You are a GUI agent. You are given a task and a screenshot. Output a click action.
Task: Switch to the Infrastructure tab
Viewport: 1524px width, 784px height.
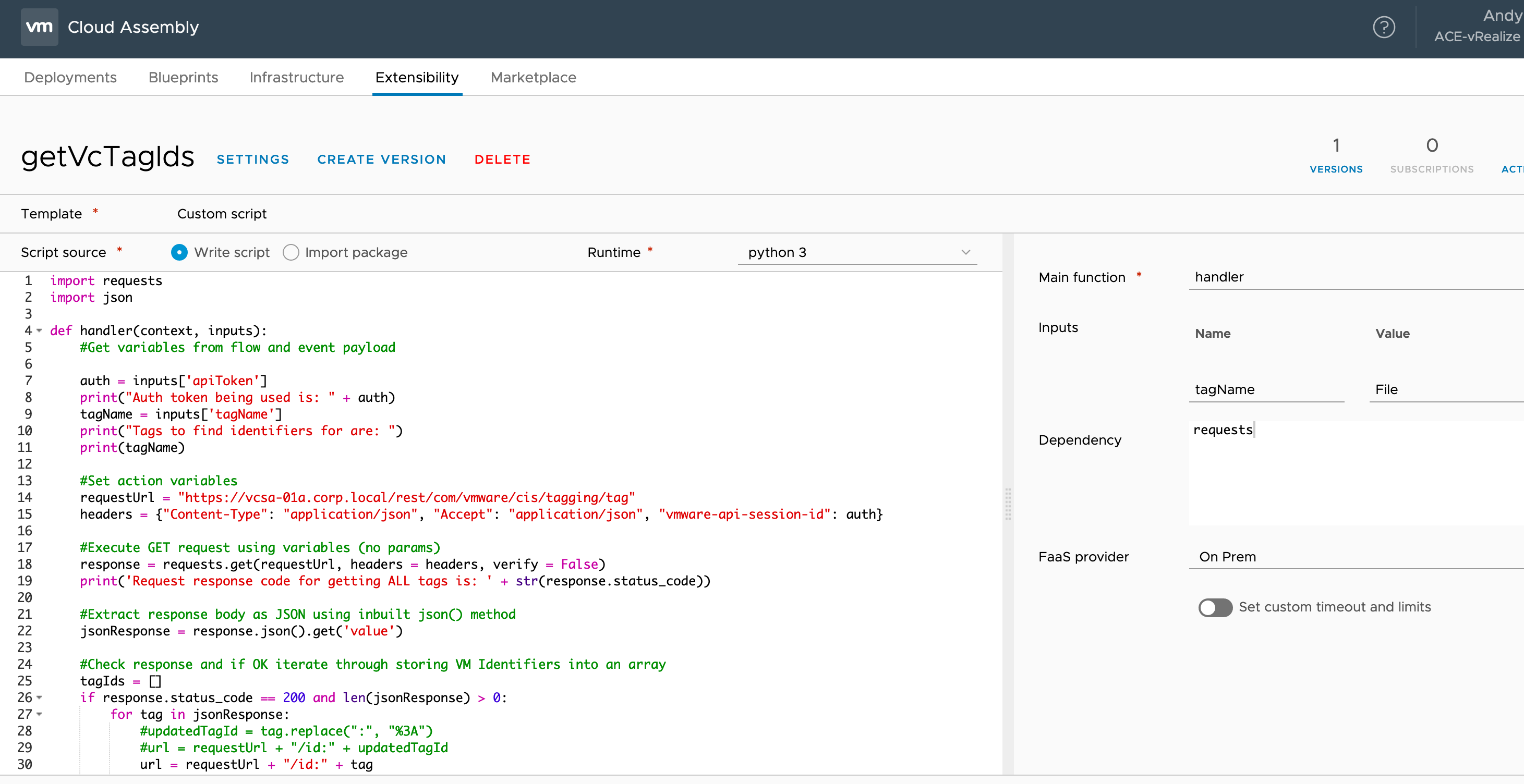[296, 78]
